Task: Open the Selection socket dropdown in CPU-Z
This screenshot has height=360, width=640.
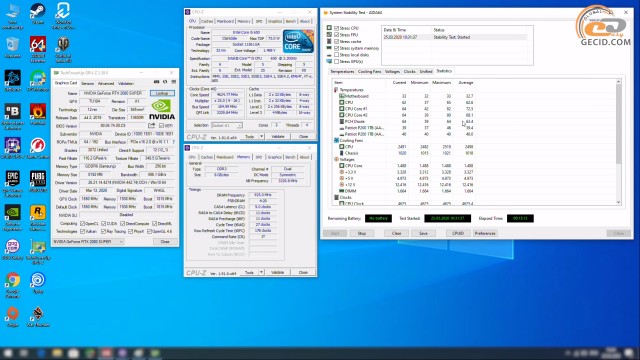Action: coord(227,125)
